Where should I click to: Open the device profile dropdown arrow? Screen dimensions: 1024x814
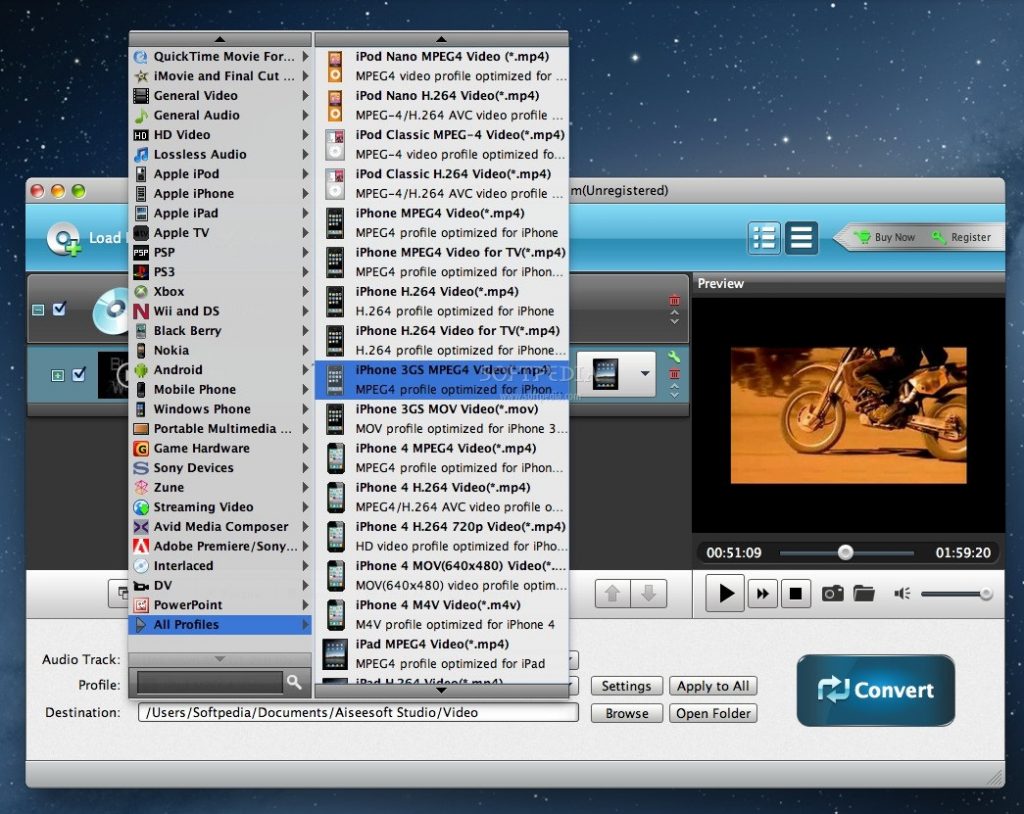tap(645, 374)
